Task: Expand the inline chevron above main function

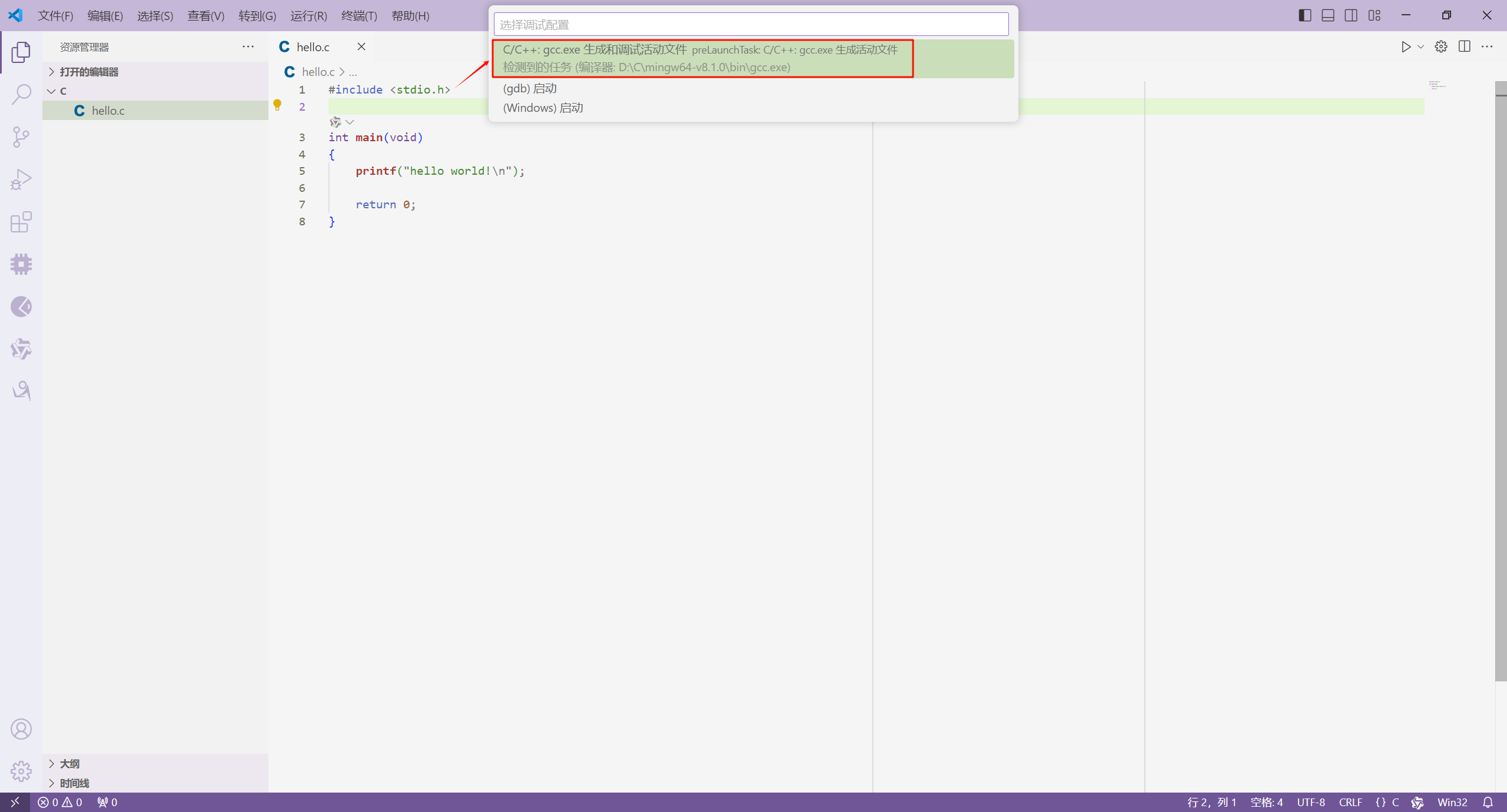Action: [350, 122]
